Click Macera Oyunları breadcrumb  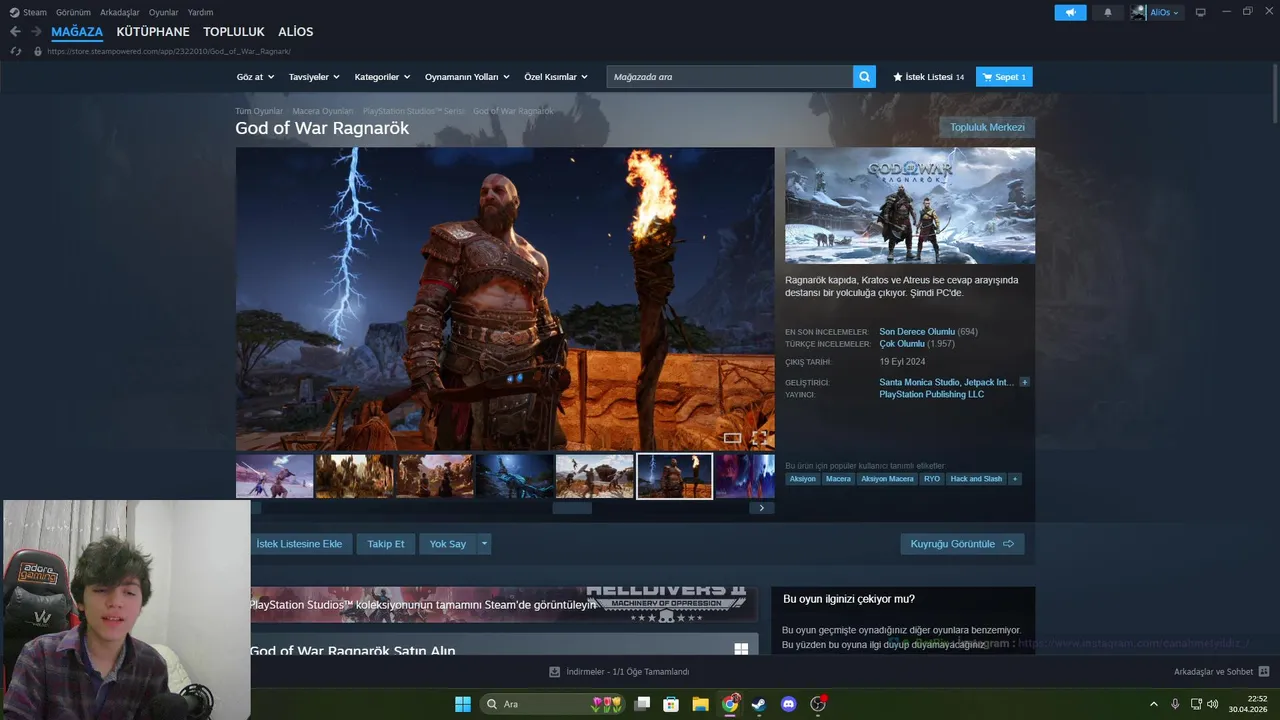pos(322,111)
